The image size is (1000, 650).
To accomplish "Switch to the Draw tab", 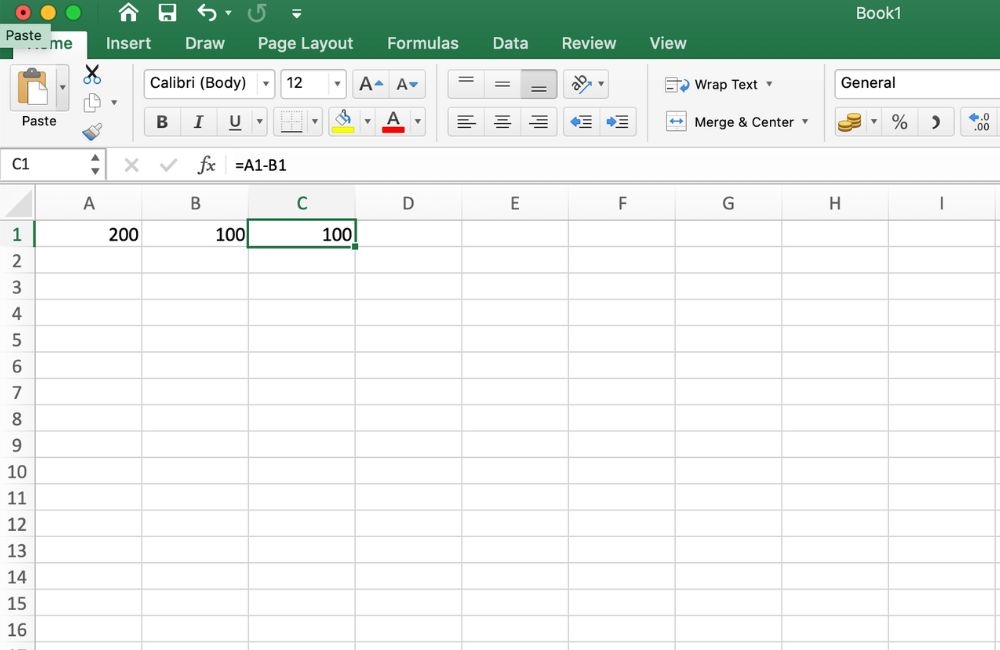I will pos(205,43).
